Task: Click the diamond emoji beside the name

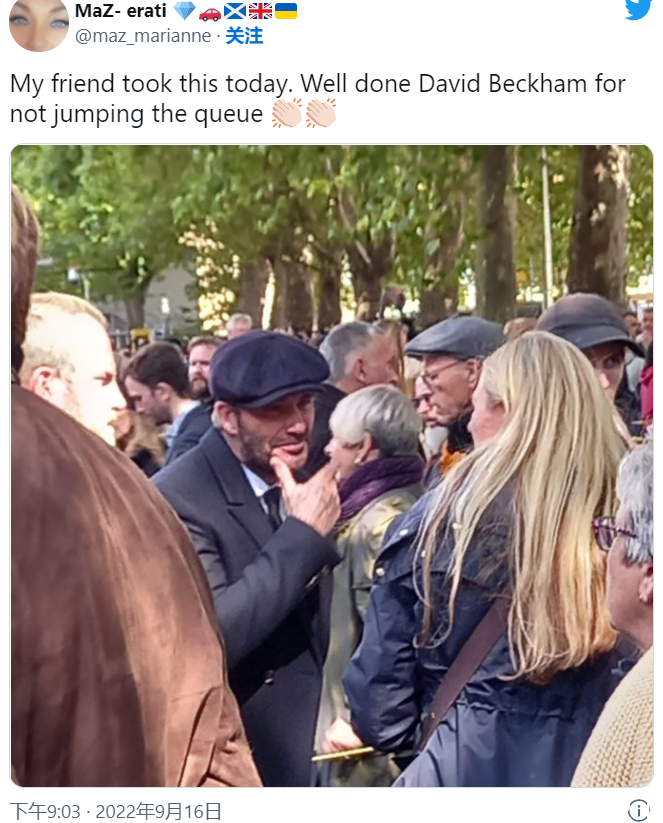Action: pos(184,10)
